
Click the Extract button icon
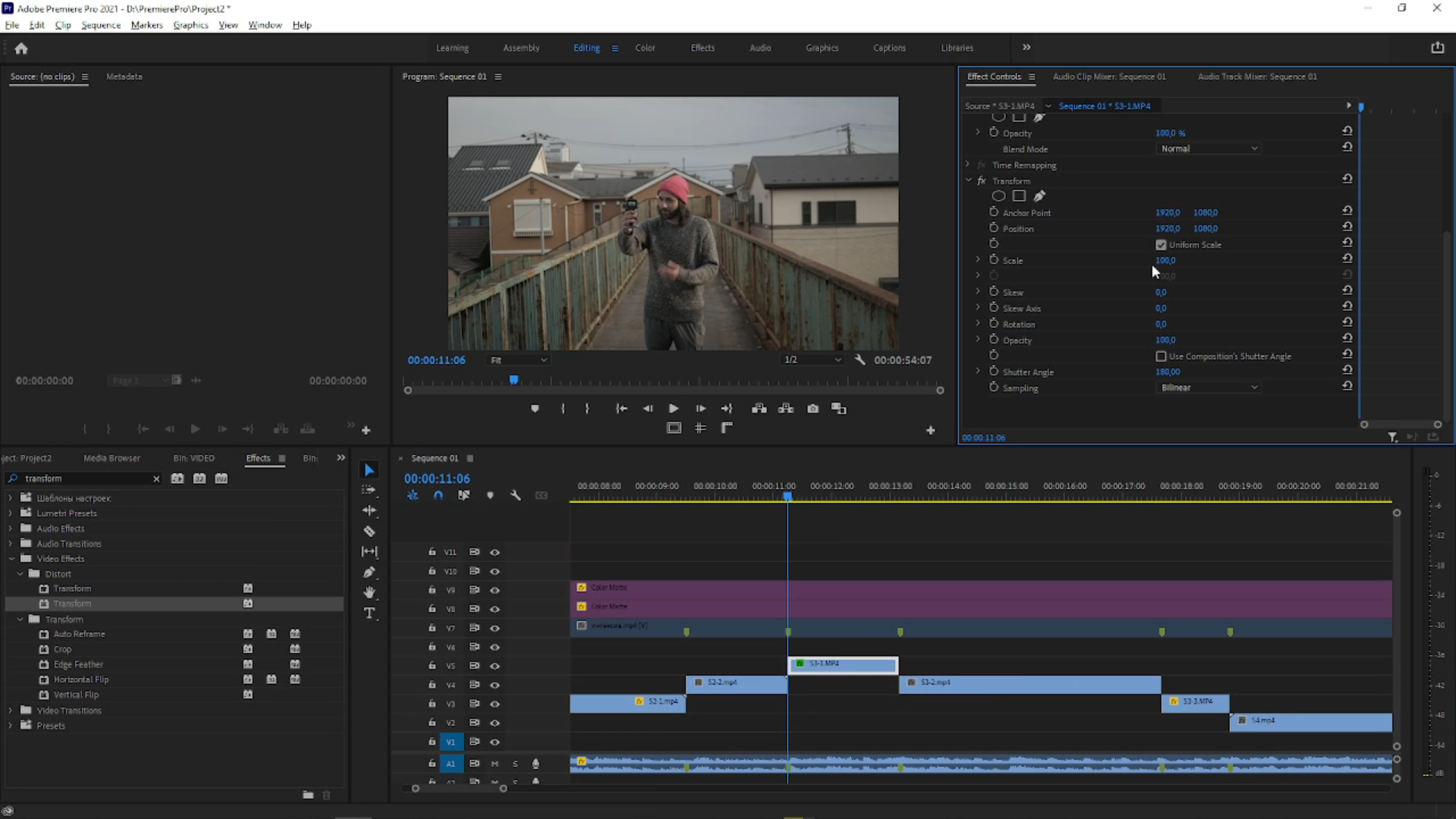click(x=786, y=409)
